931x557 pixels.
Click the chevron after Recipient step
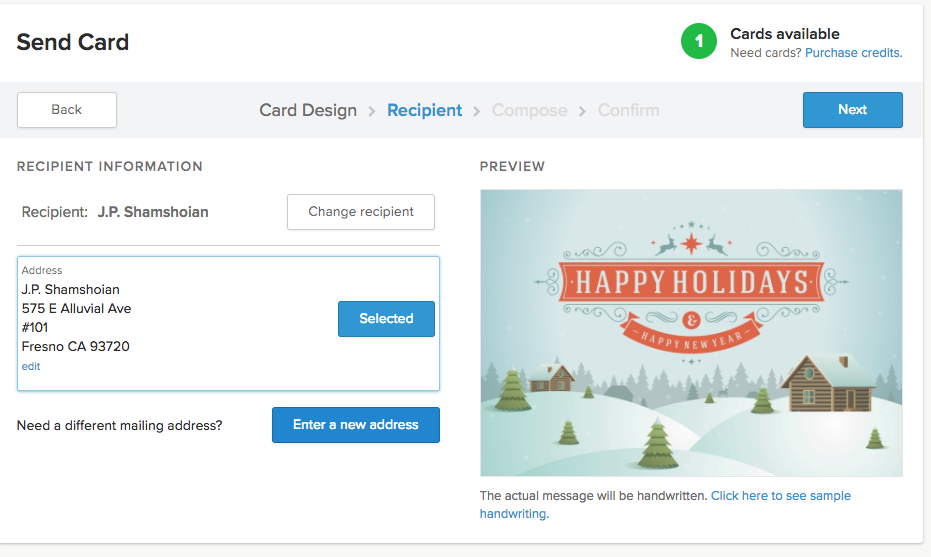click(x=476, y=111)
